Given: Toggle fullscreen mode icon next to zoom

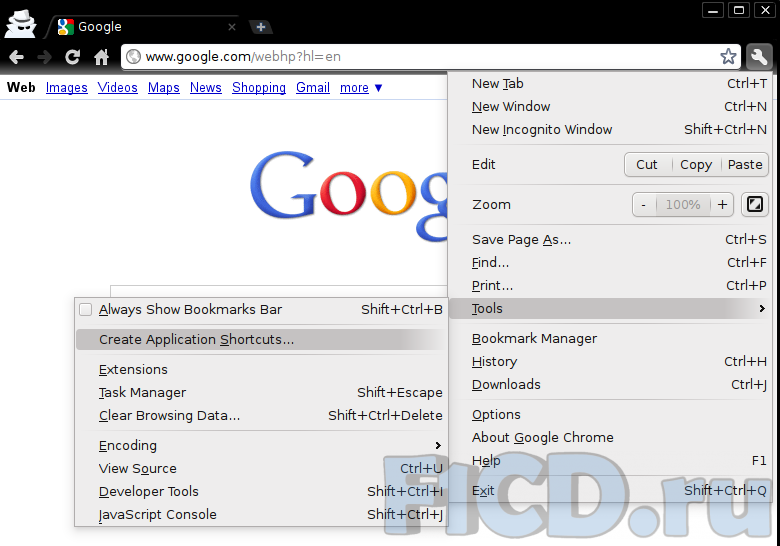Looking at the screenshot, I should (x=755, y=204).
